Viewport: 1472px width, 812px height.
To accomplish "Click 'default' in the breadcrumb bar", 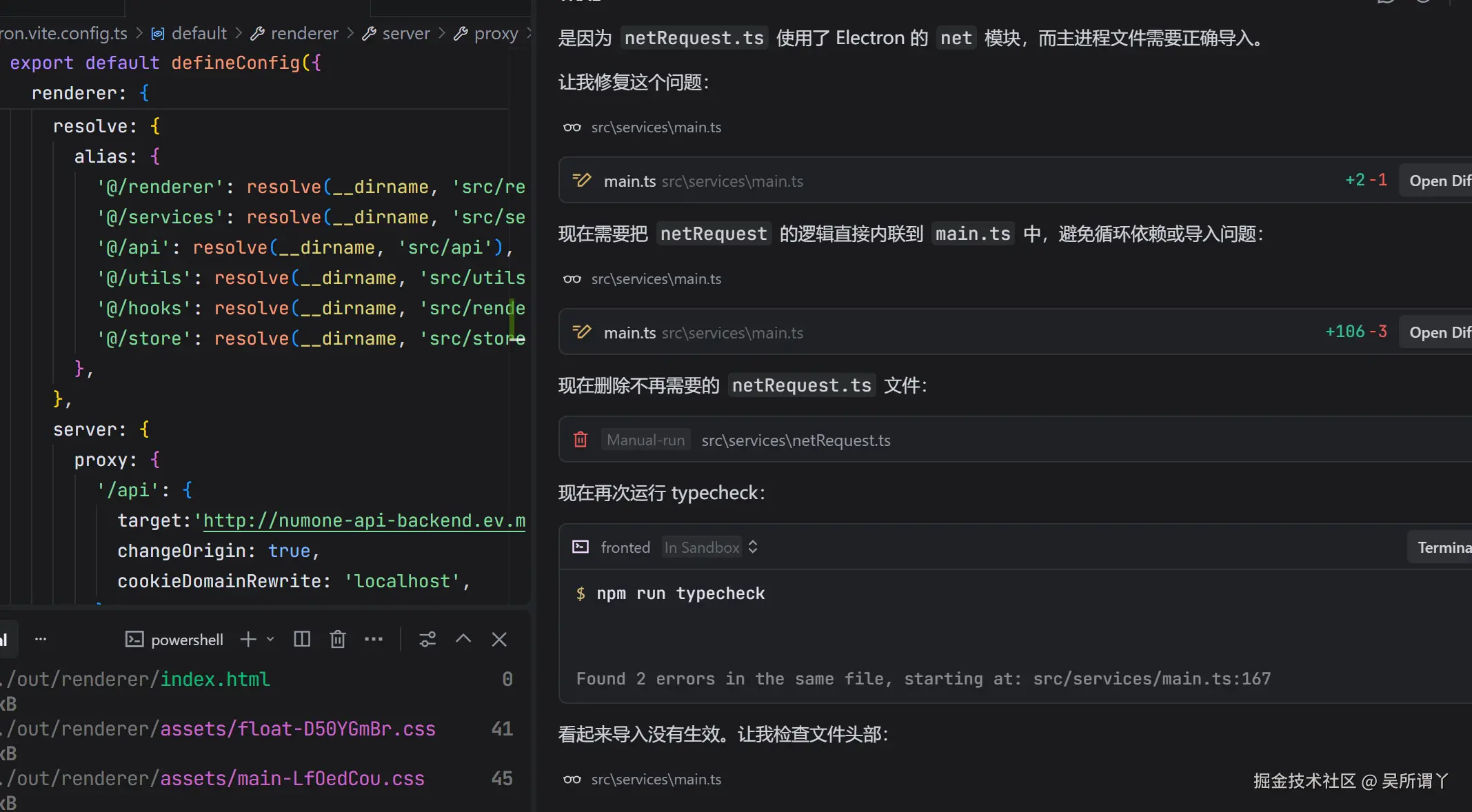I will 199,33.
